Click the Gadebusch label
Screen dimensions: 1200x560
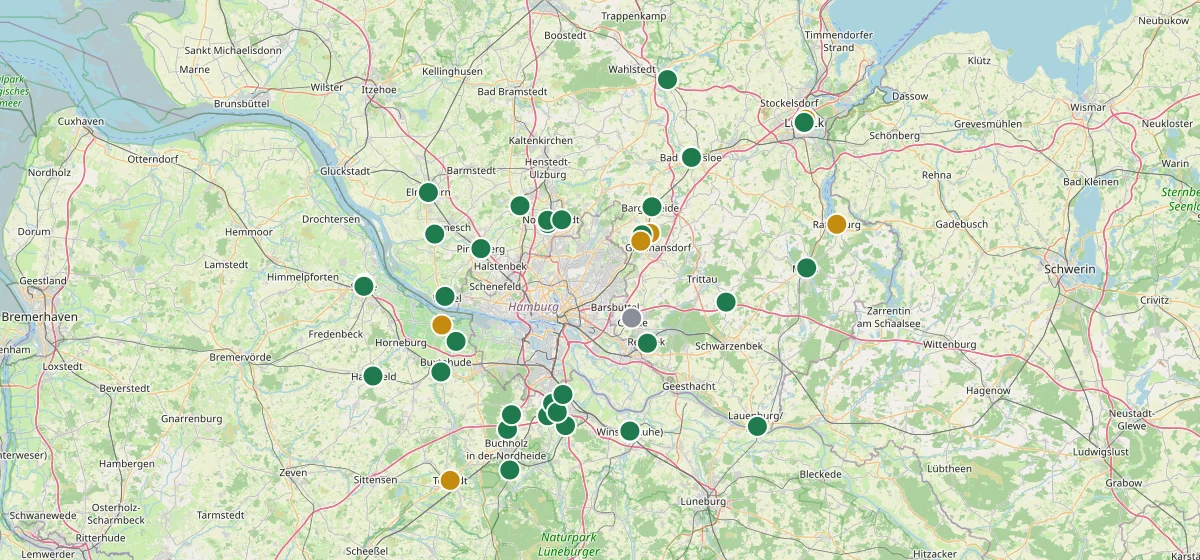coord(961,225)
